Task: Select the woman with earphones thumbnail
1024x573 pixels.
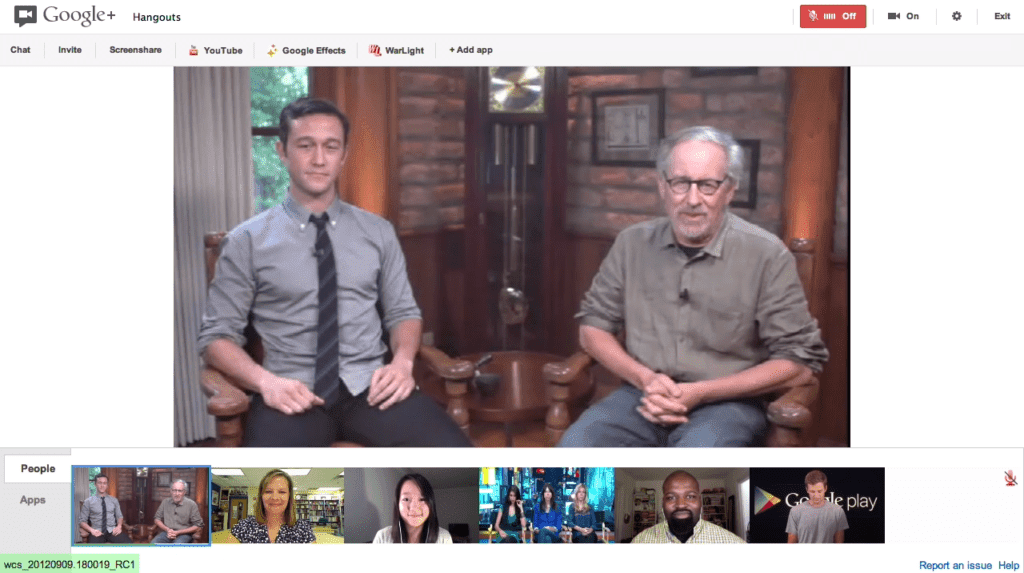Action: (411, 505)
